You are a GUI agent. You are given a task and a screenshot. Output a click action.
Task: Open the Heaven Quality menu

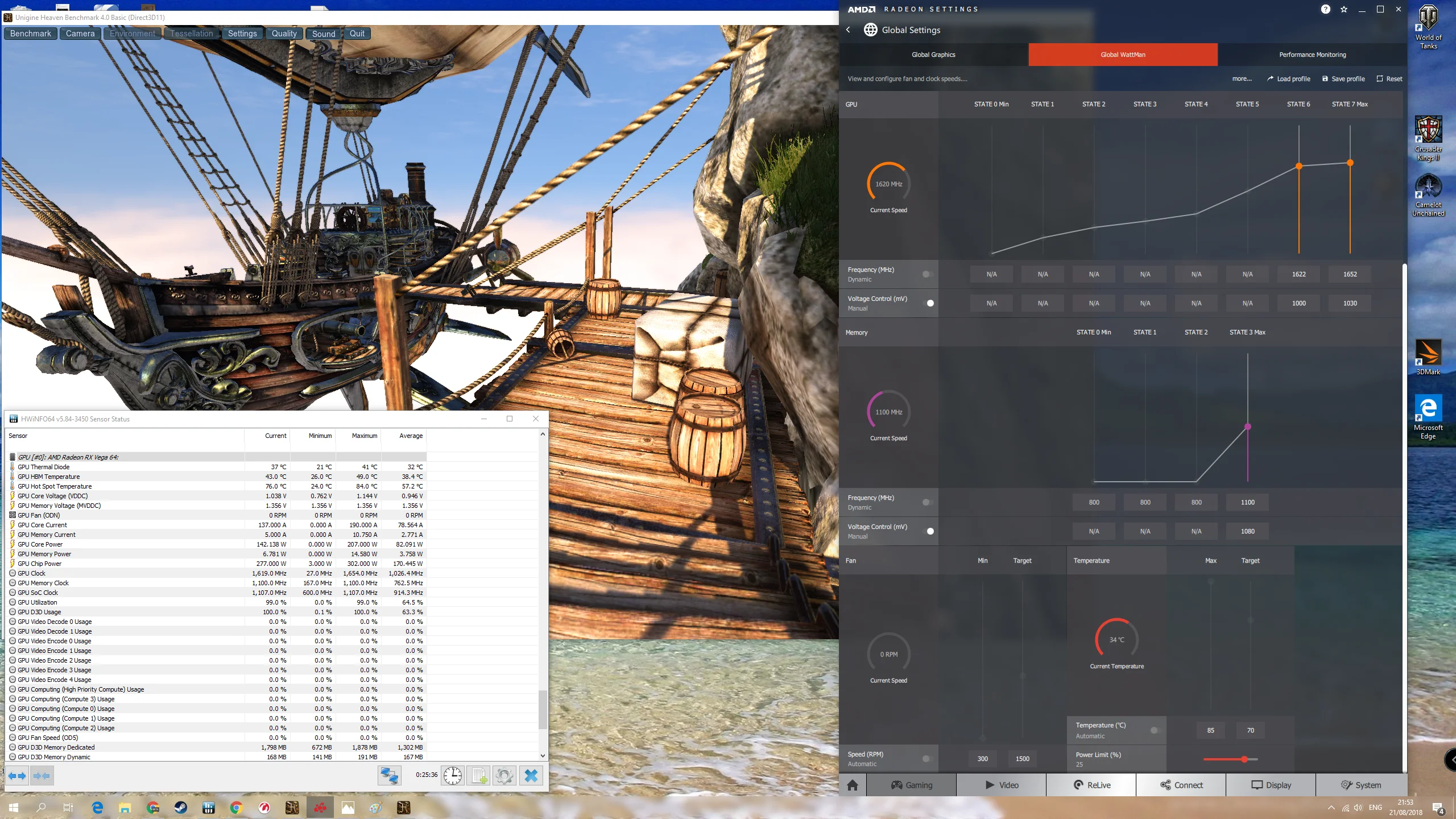284,34
